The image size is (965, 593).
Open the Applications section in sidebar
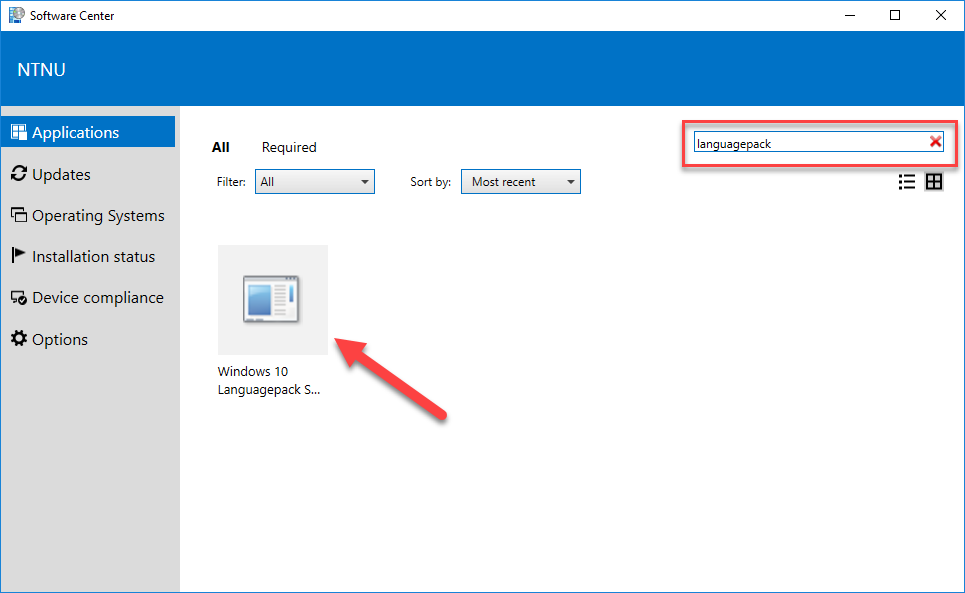click(88, 132)
